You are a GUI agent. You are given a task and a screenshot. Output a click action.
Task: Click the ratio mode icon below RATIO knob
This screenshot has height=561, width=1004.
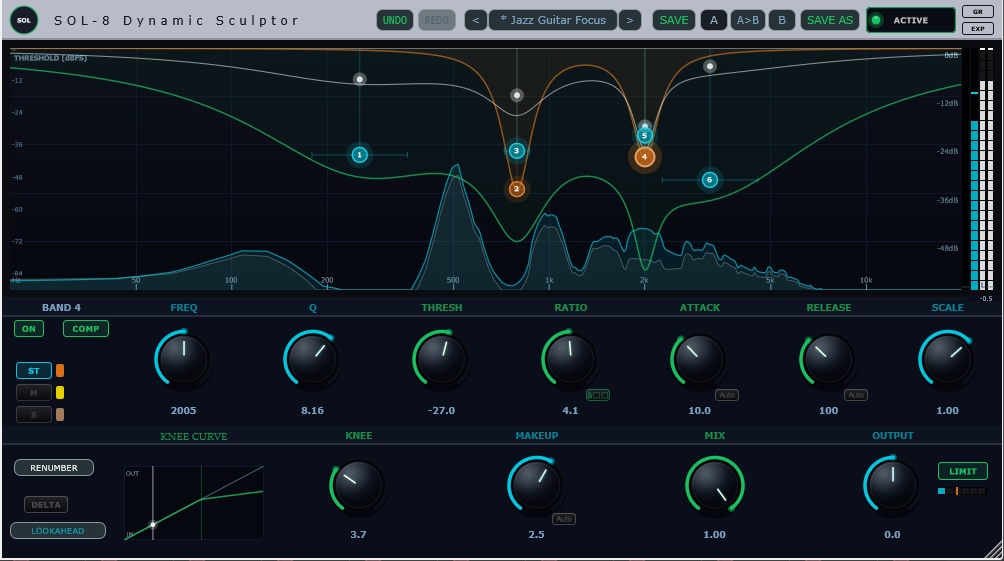[597, 395]
